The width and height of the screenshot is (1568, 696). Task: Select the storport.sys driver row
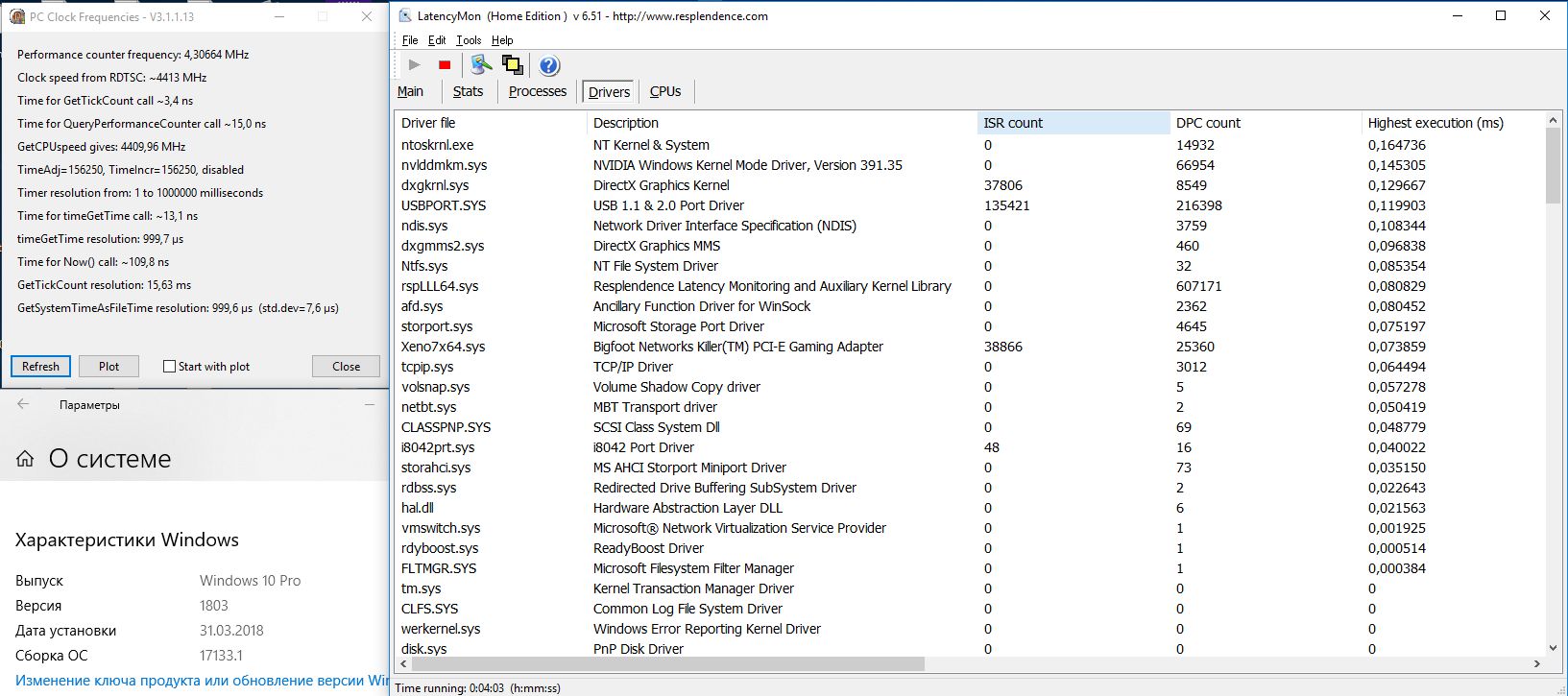970,326
